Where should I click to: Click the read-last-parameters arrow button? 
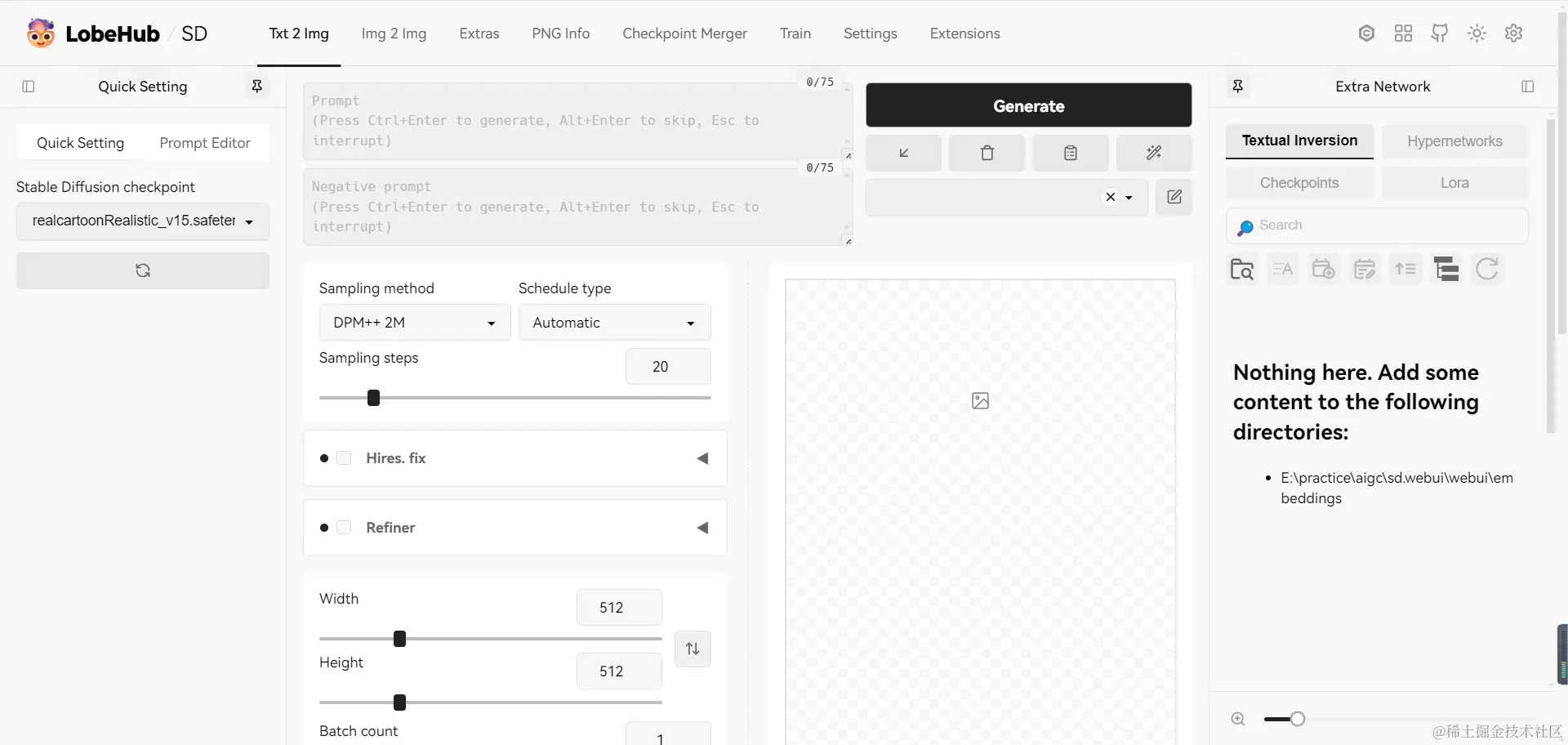[903, 153]
